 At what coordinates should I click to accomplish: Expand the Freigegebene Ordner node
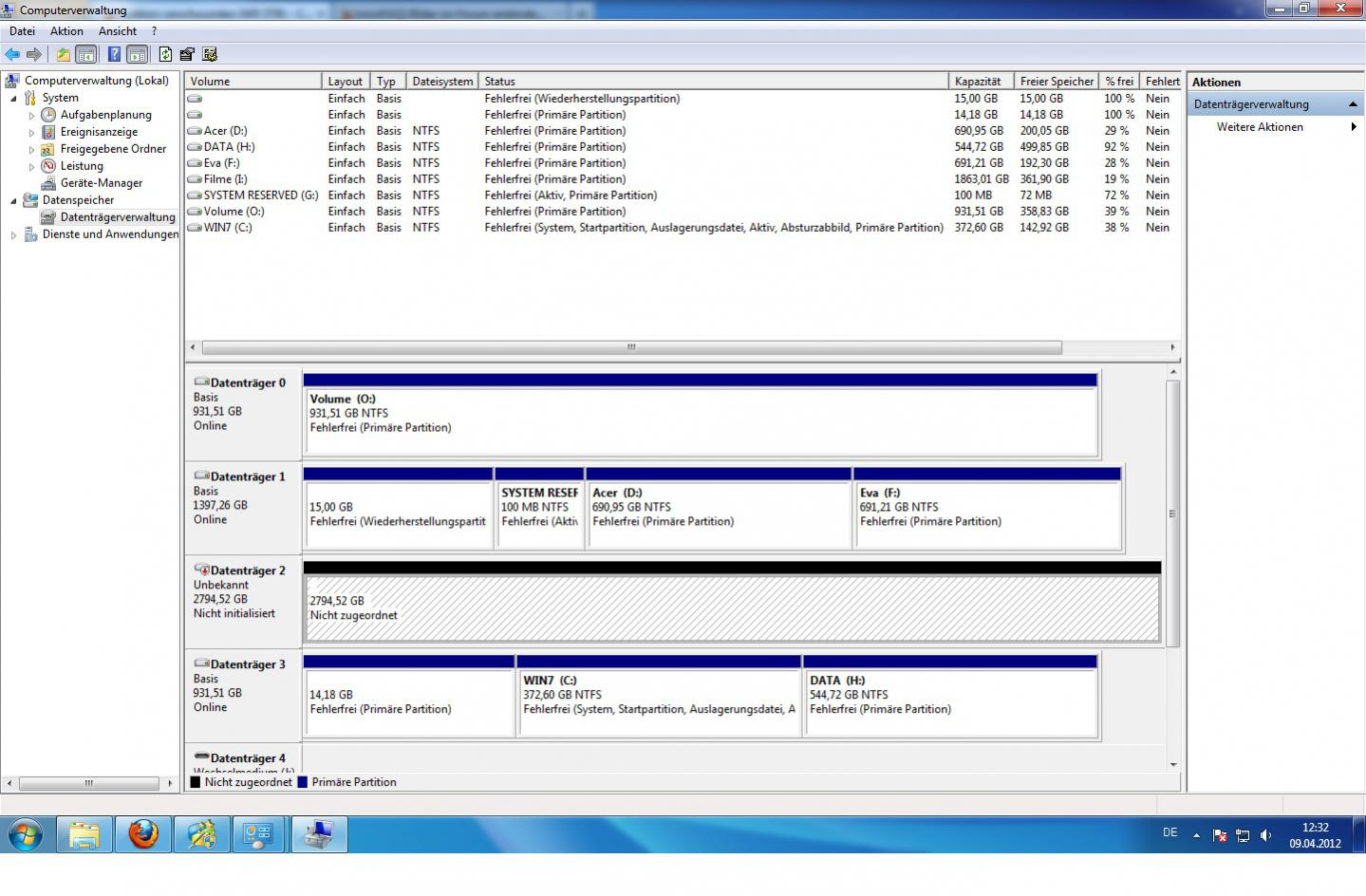pos(31,149)
